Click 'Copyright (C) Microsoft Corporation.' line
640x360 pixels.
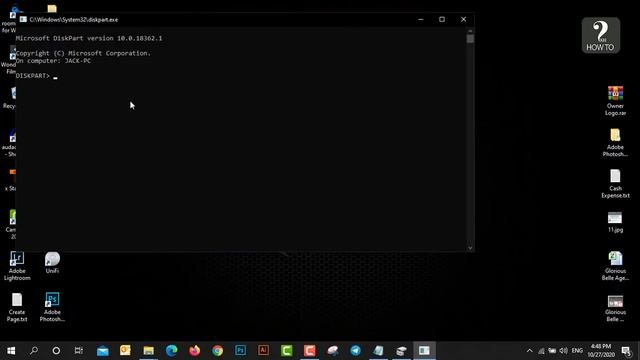83,53
